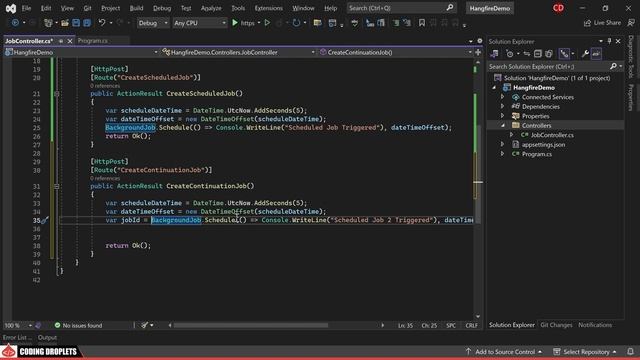The width and height of the screenshot is (640, 360).
Task: Collapse CreateScheduledJob method outline box
Action: [56, 93]
